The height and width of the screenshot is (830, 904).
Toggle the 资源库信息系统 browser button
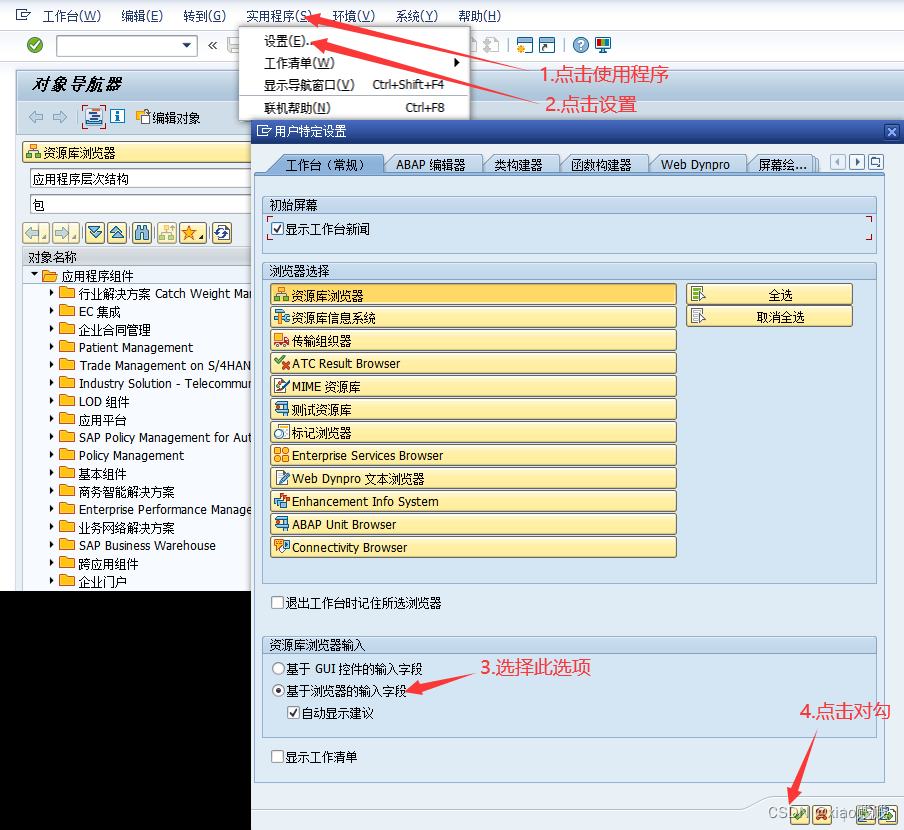click(473, 317)
